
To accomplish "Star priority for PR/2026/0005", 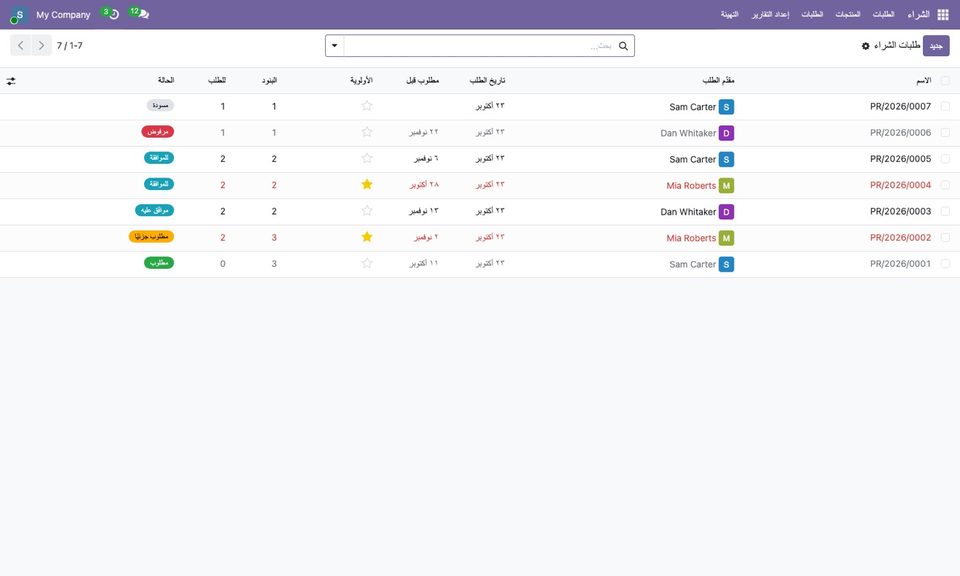I will click(x=367, y=158).
